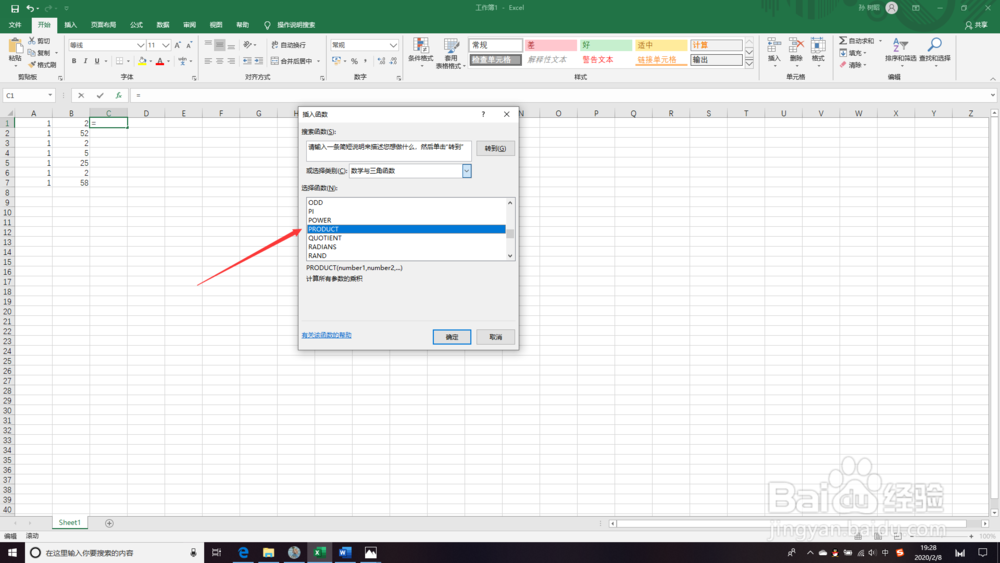Screen dimensions: 1000x563
Task: Collapse the ribbon chevron
Action: click(x=992, y=78)
